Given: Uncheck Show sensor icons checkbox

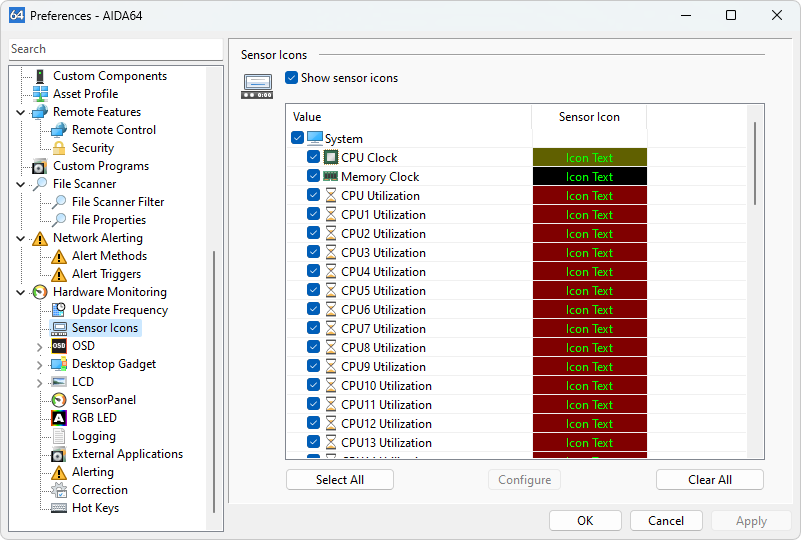Looking at the screenshot, I should pos(292,78).
